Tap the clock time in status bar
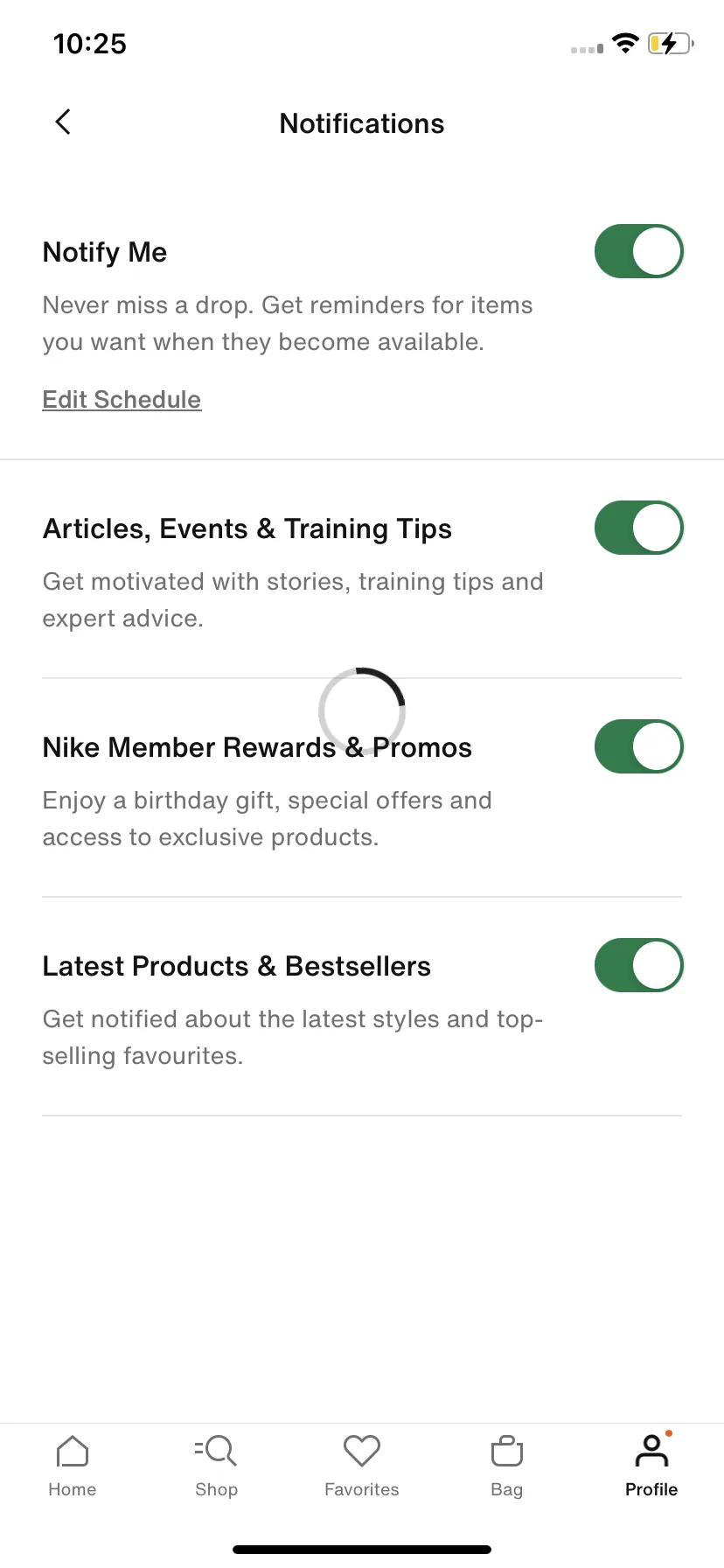This screenshot has width=724, height=1568. [x=90, y=44]
